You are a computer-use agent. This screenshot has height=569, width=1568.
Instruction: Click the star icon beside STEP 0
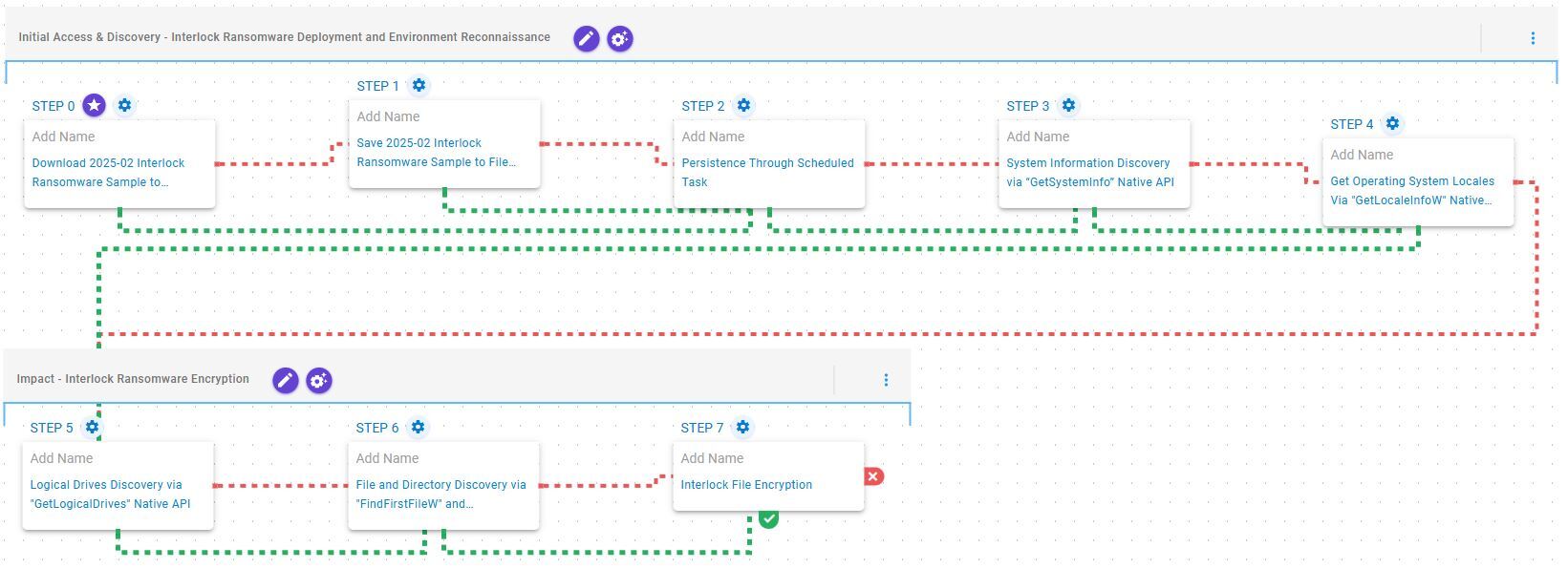[x=94, y=106]
